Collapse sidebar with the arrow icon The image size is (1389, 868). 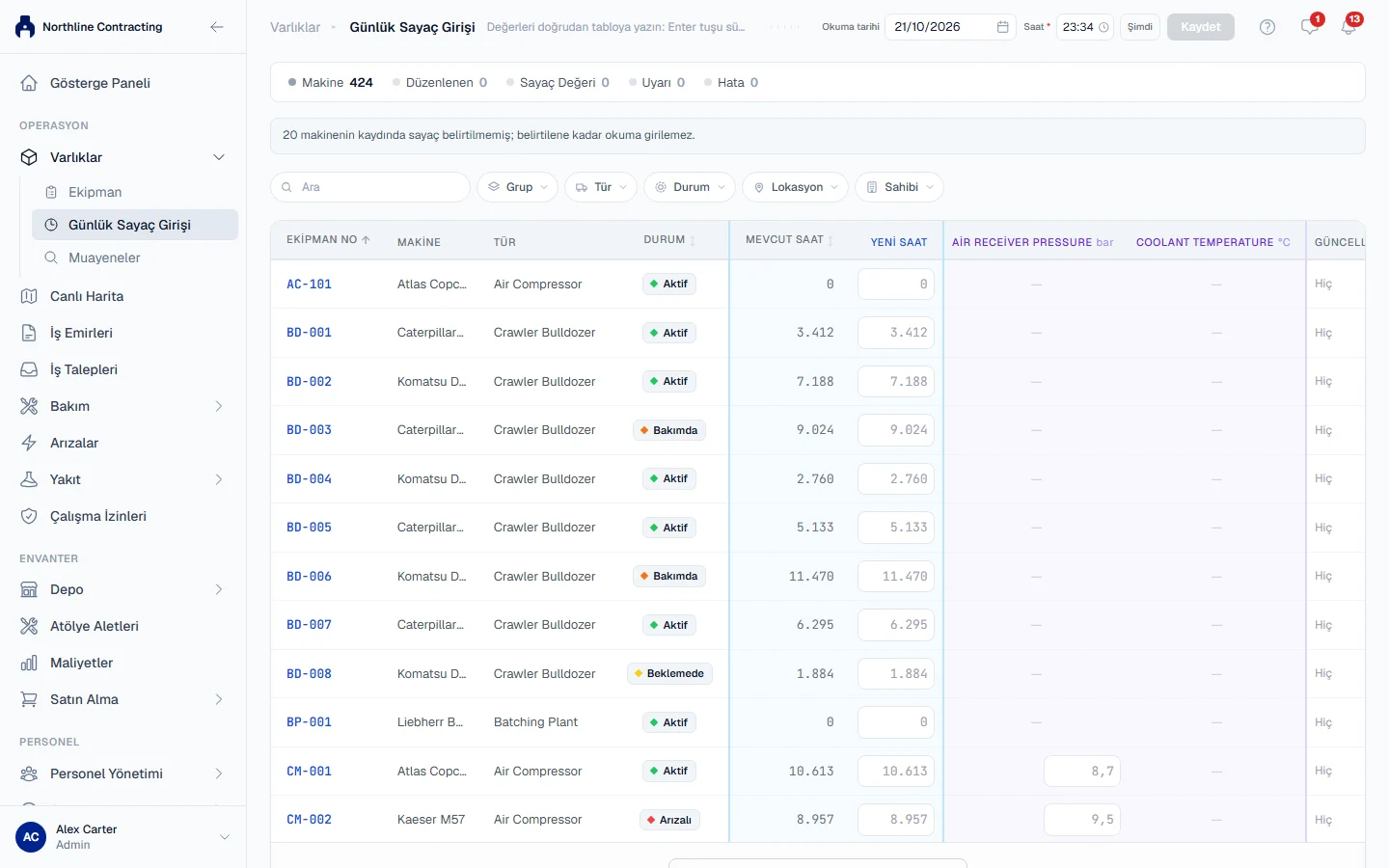coord(217,27)
